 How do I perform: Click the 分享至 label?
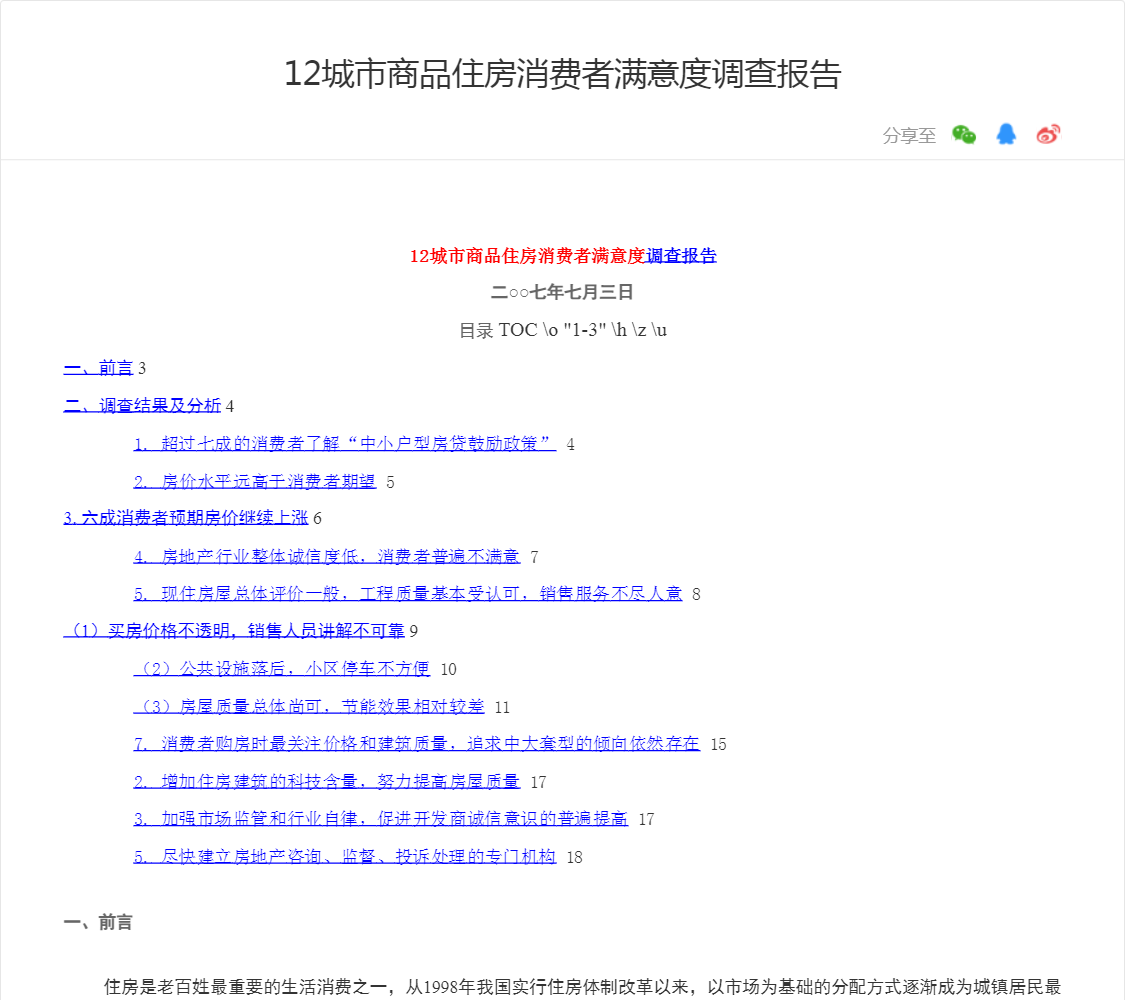click(909, 135)
